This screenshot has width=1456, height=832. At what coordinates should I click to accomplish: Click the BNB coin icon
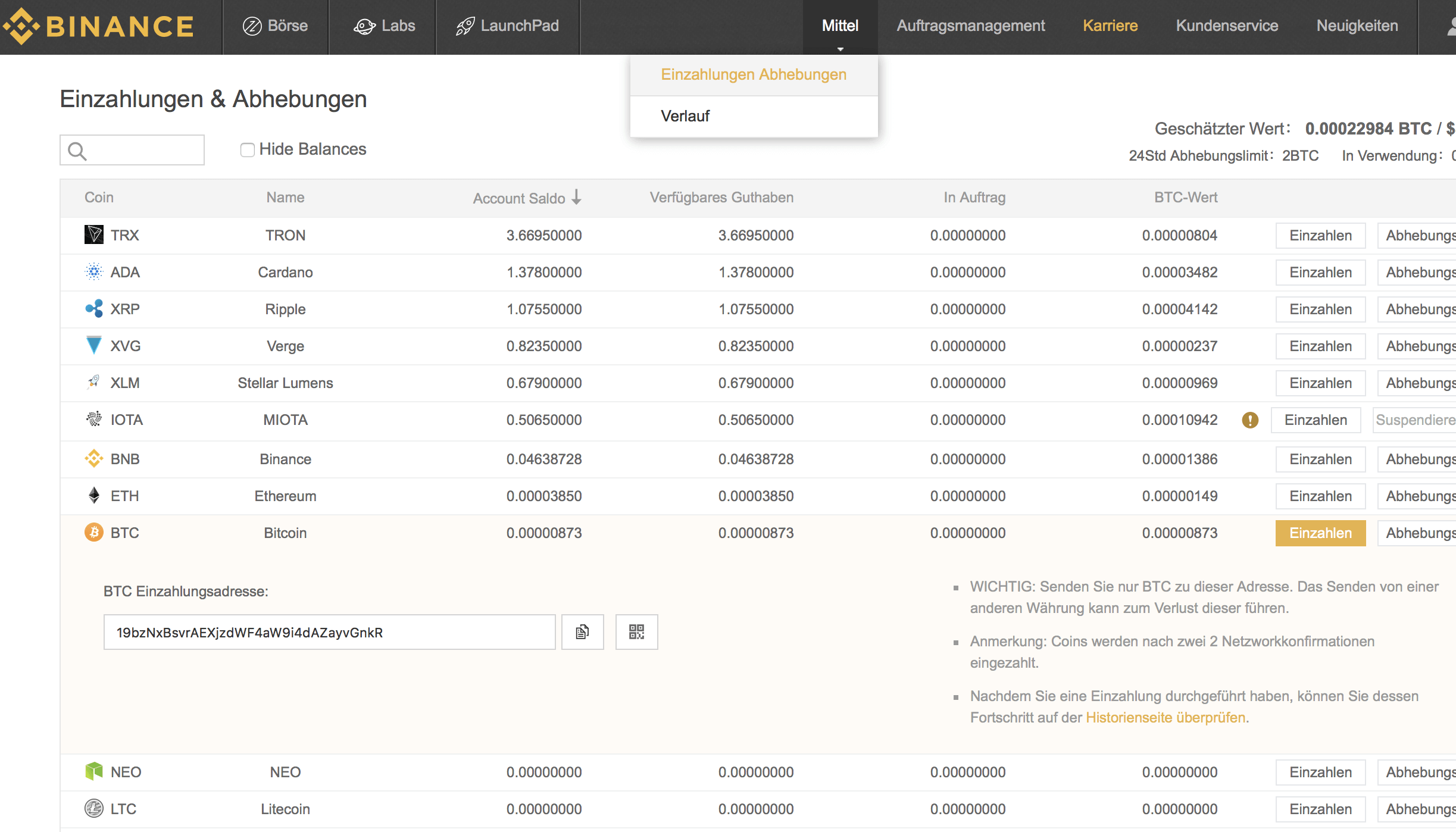point(94,458)
